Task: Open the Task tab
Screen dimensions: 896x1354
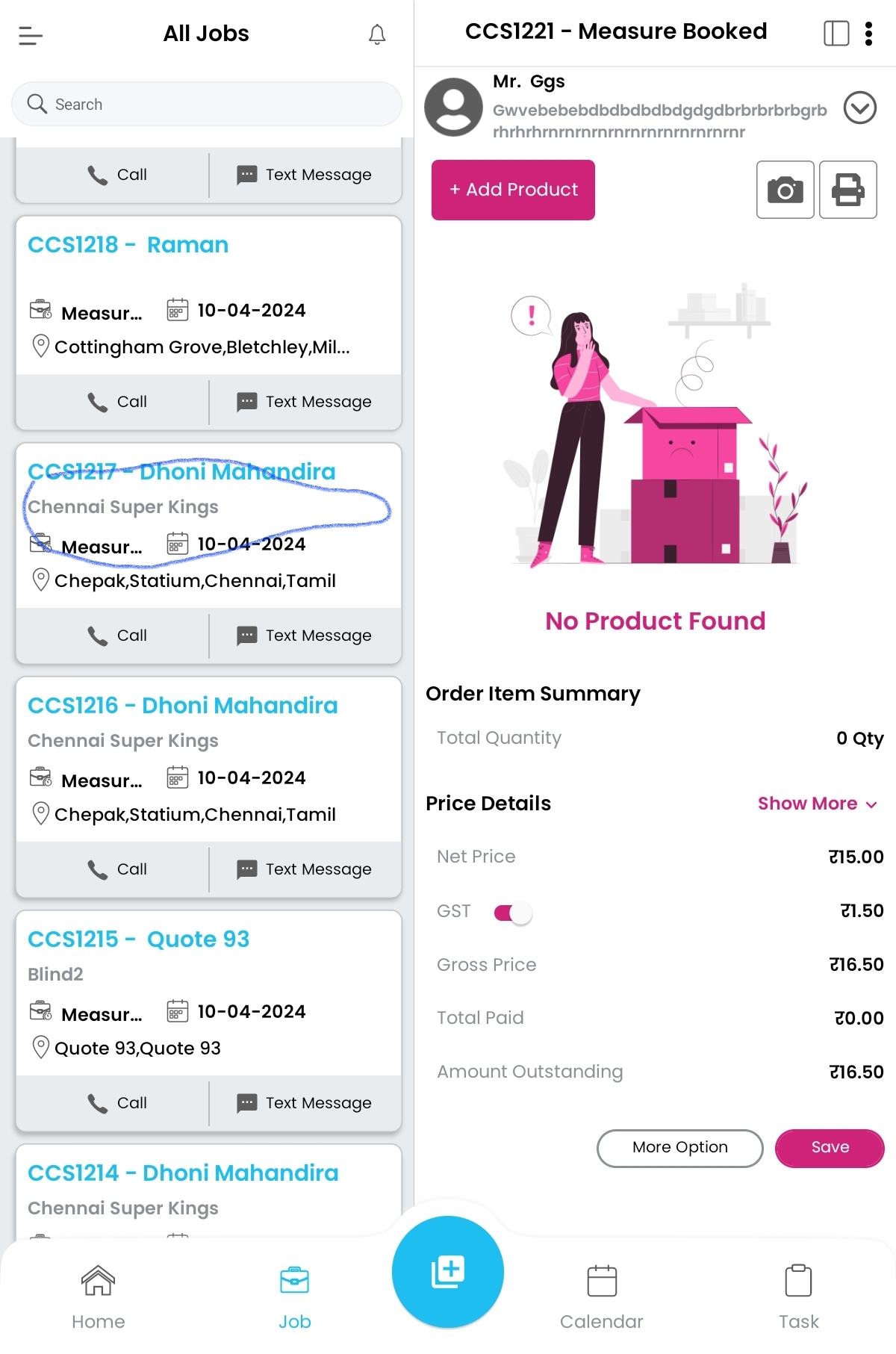Action: (x=798, y=1296)
